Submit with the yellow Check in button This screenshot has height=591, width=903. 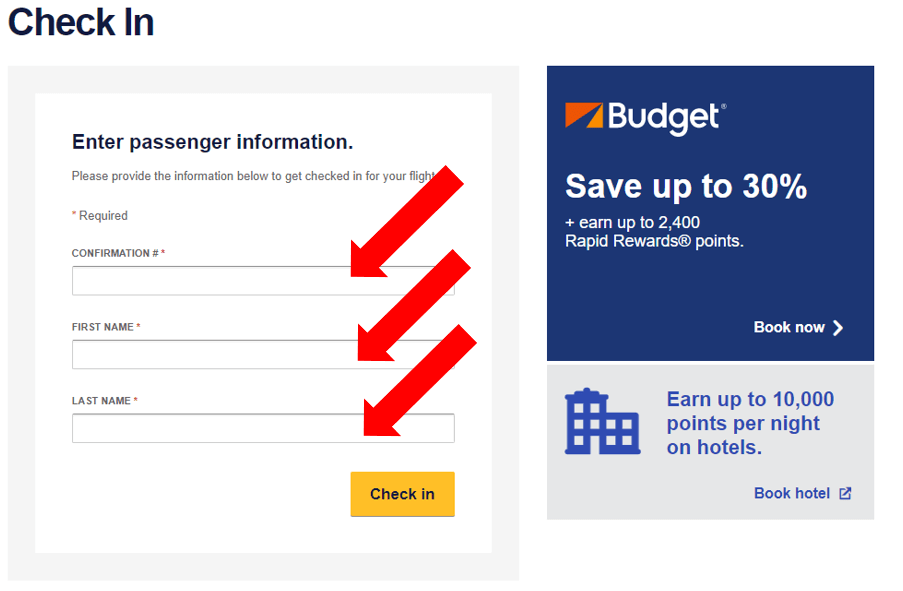point(403,494)
